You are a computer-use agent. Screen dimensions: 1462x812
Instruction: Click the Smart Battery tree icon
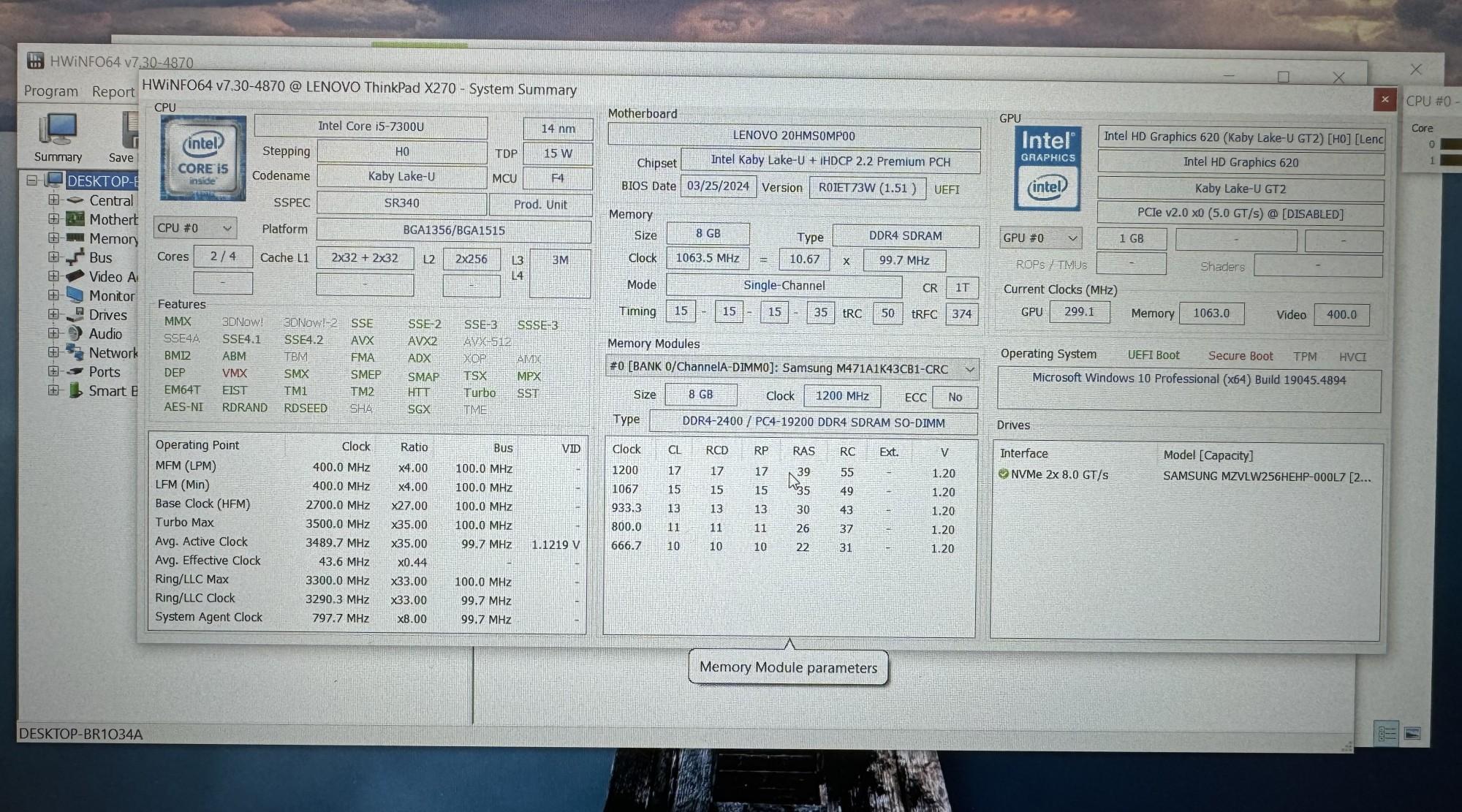click(75, 390)
